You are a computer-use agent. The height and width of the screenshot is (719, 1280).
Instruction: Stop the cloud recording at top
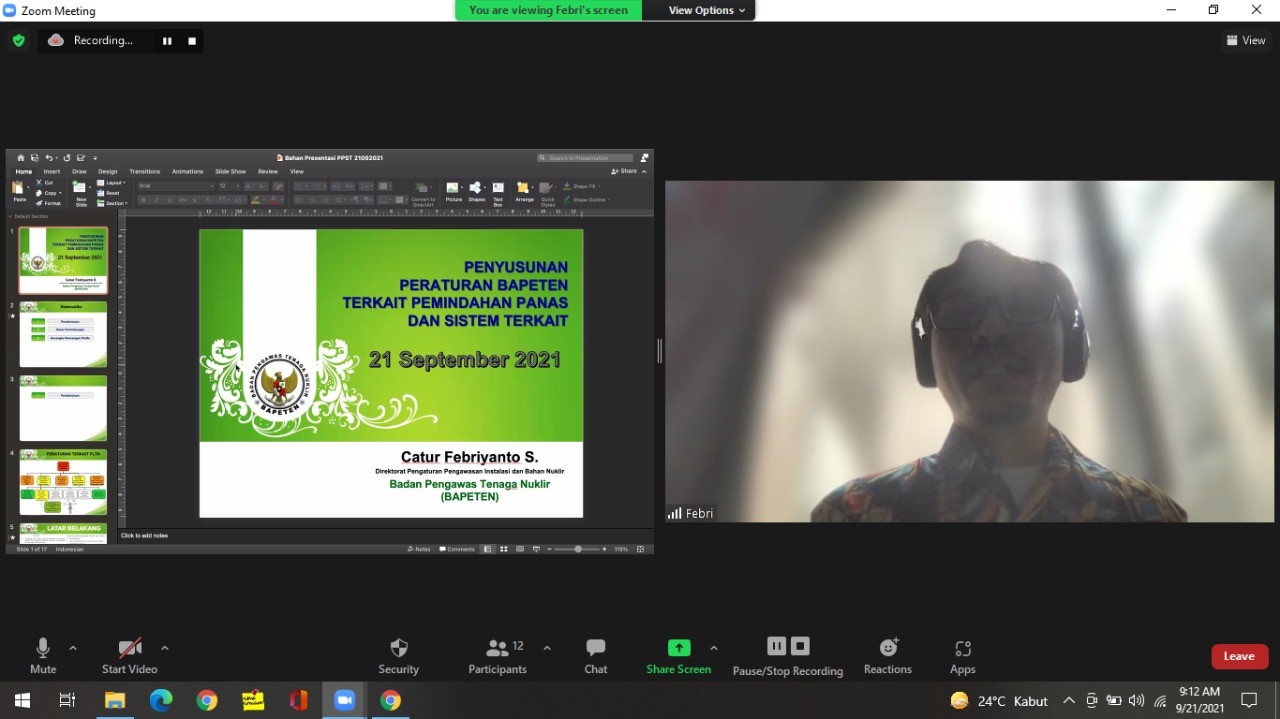[192, 41]
